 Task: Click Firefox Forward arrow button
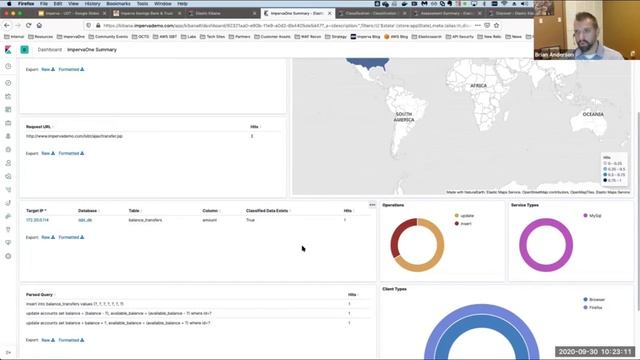(18, 25)
